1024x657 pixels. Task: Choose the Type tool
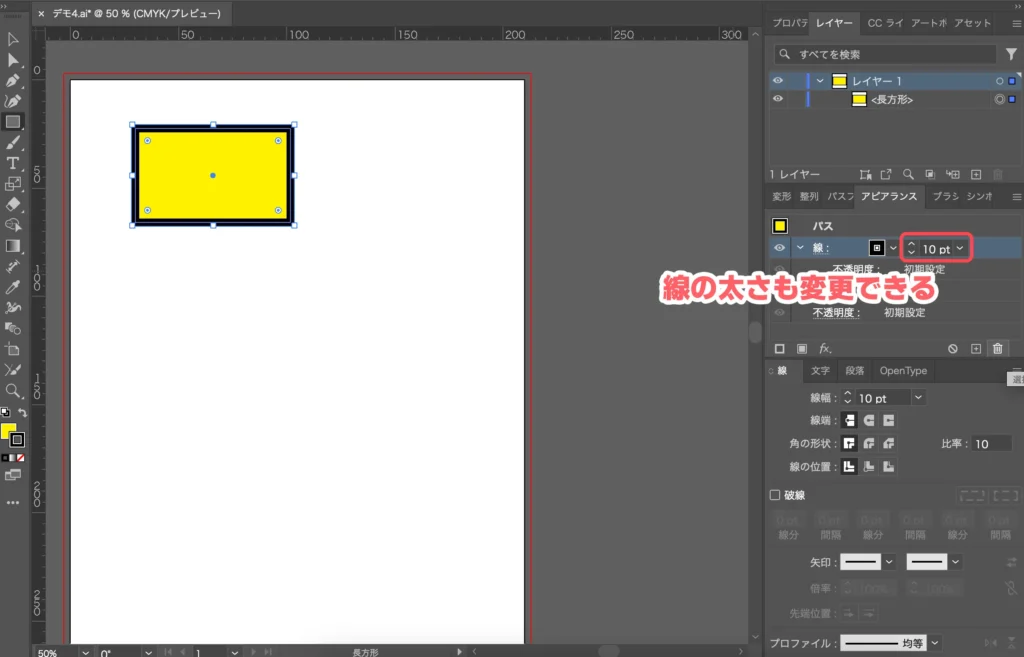(x=13, y=163)
